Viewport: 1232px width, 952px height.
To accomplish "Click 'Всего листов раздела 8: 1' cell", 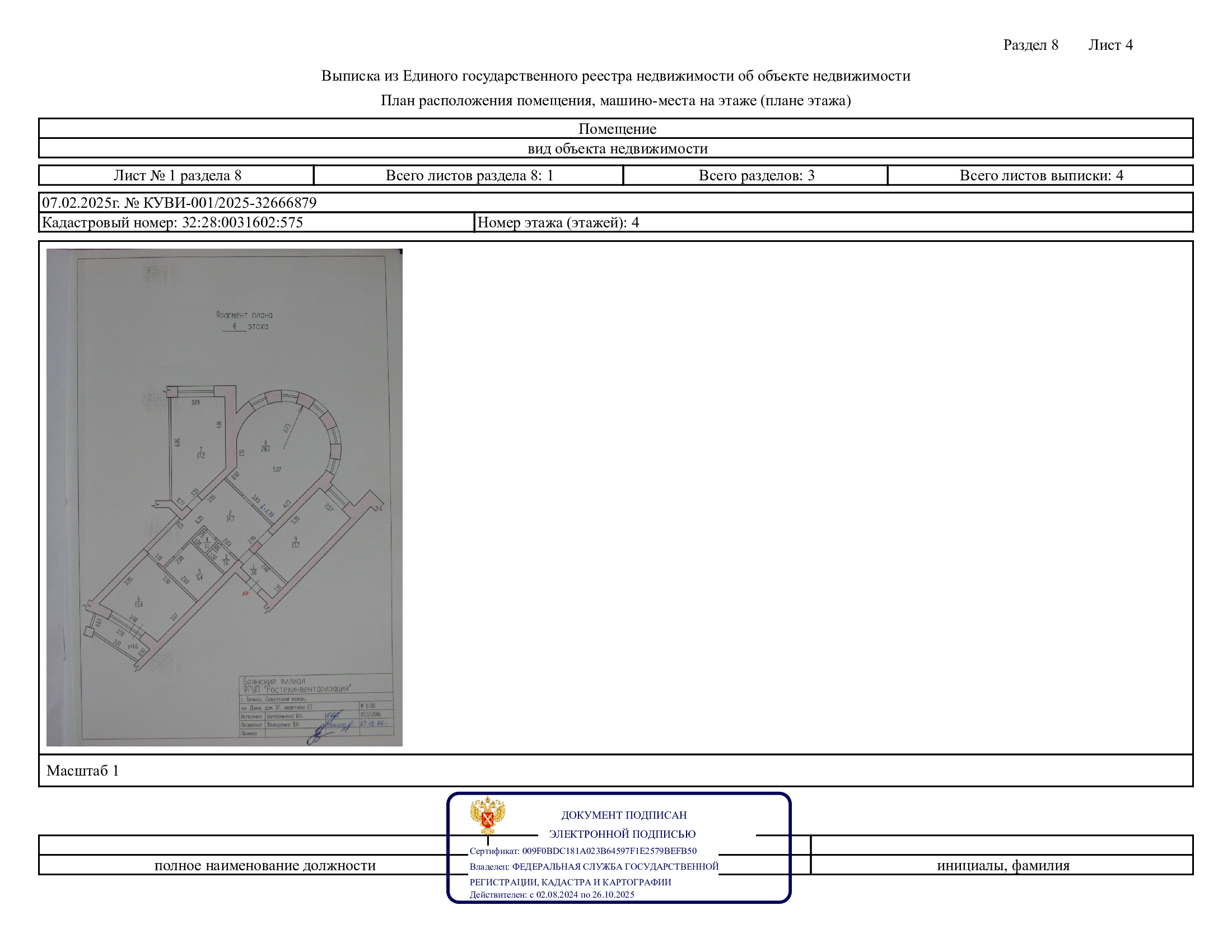I will click(469, 175).
